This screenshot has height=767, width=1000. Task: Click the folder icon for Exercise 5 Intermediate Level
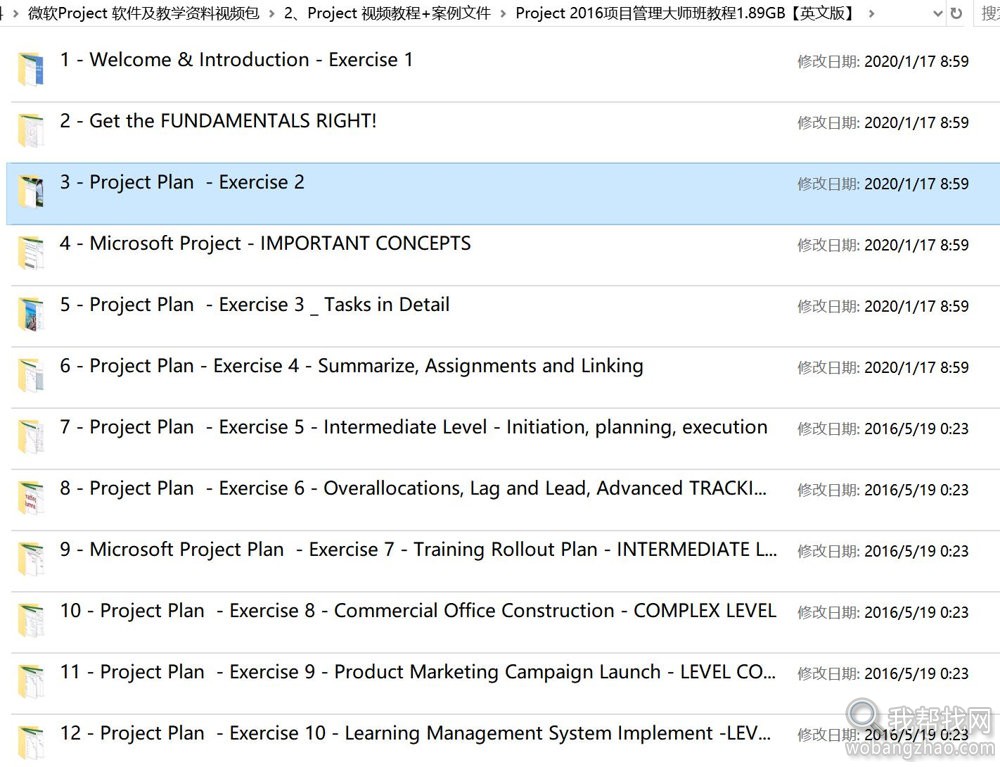(x=31, y=437)
